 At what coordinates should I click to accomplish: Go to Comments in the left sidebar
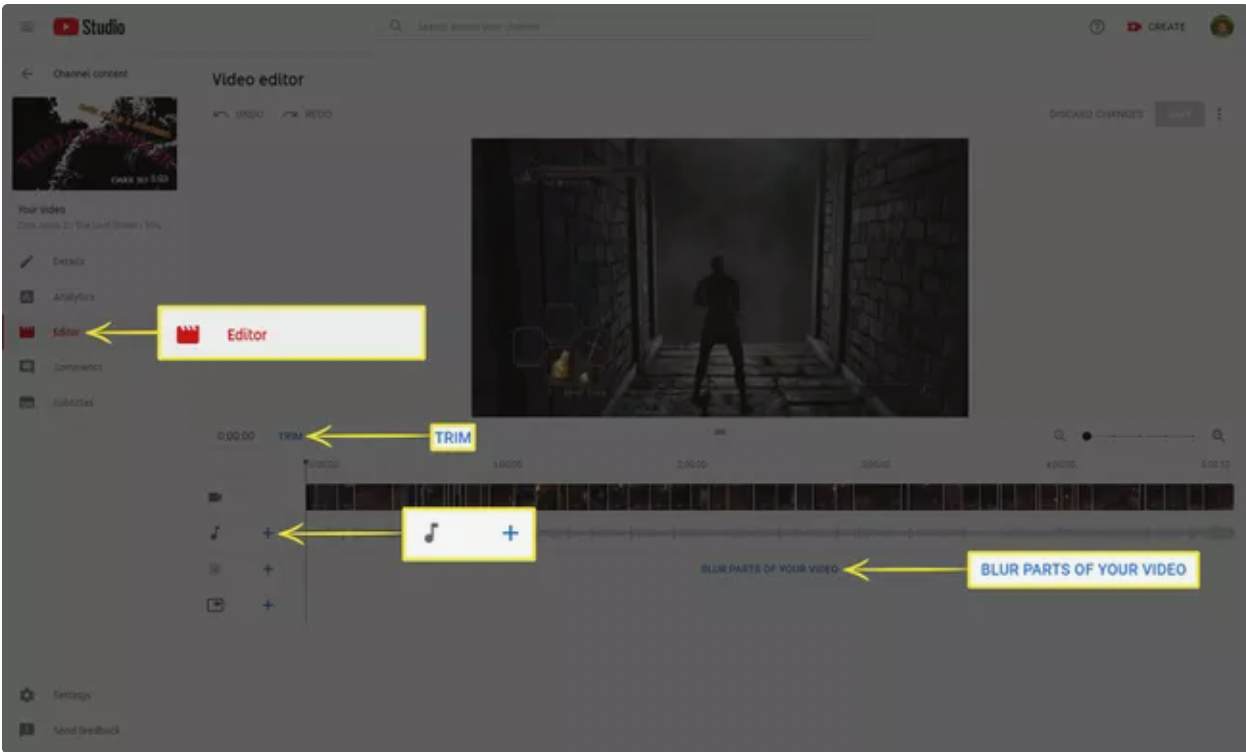tap(77, 367)
